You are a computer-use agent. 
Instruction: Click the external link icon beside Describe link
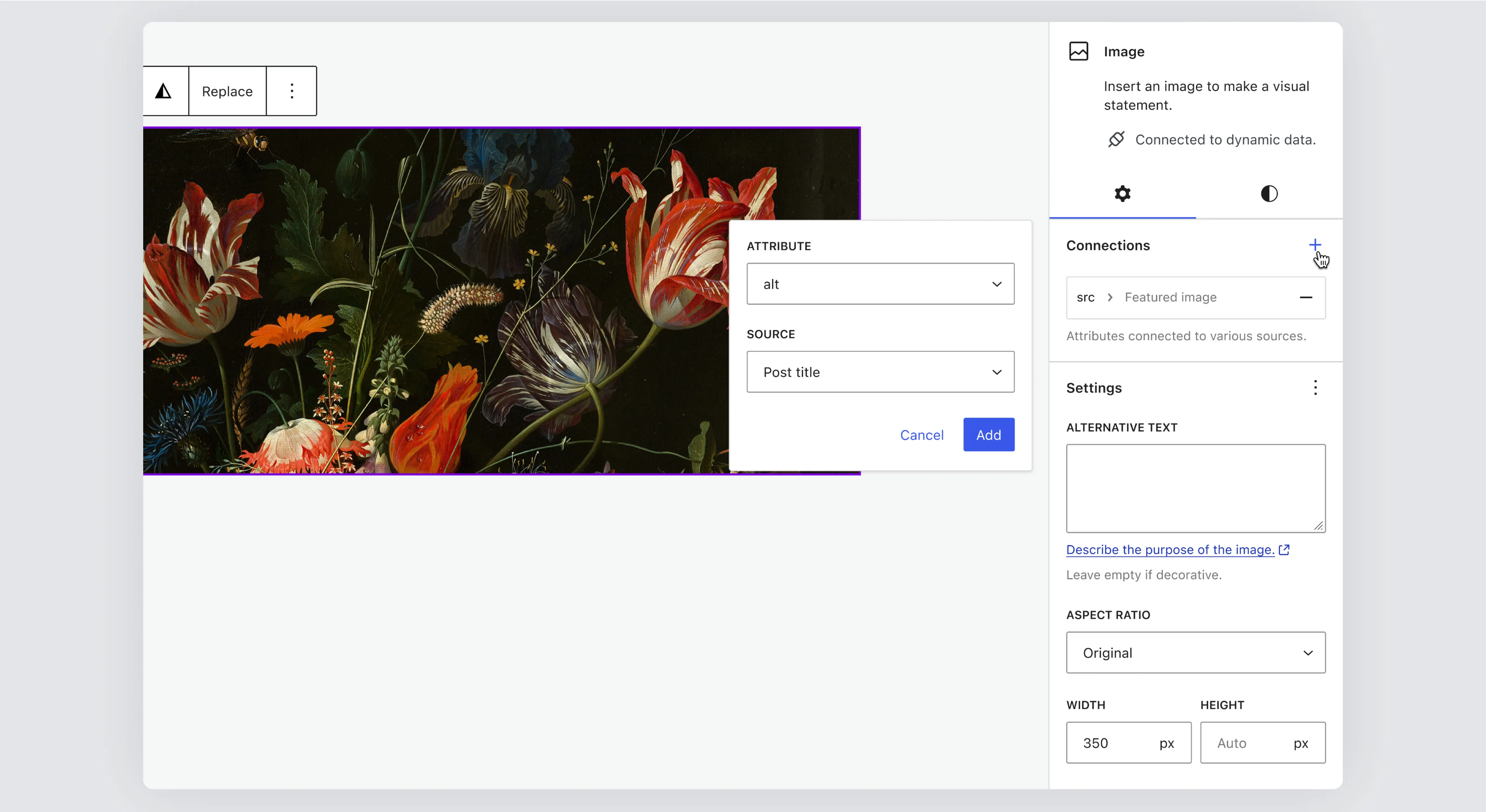[1284, 550]
